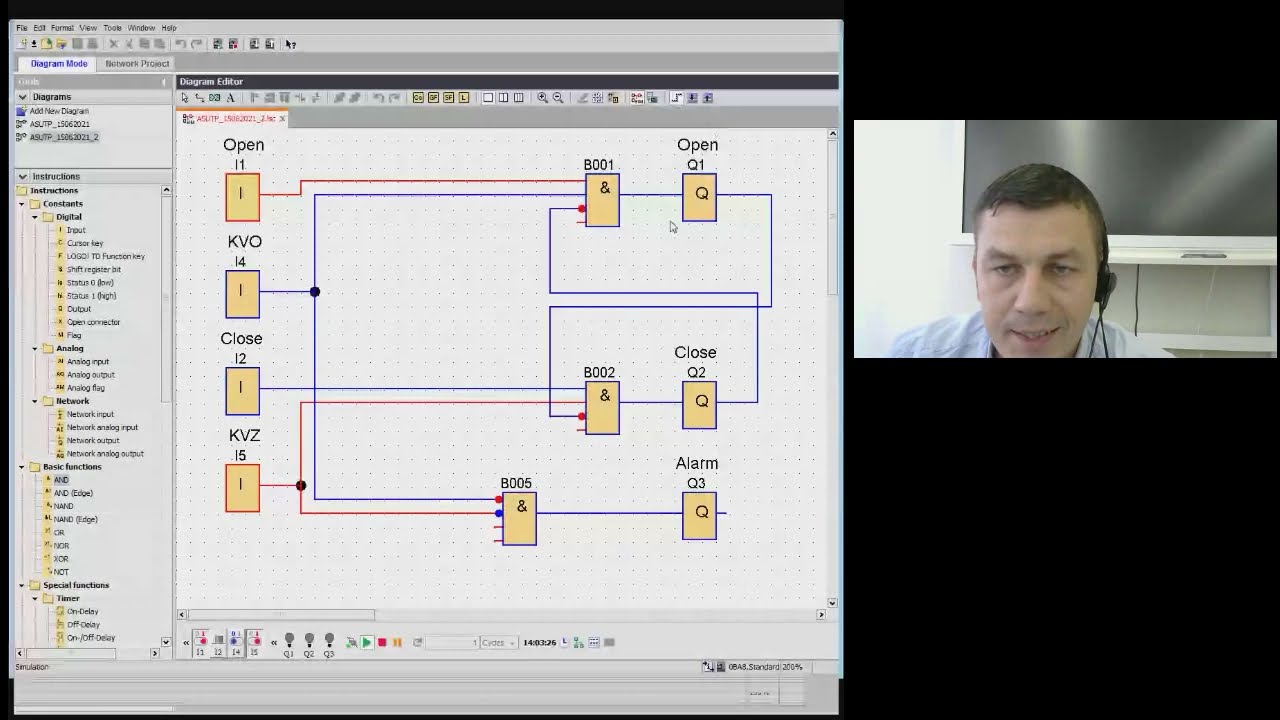This screenshot has width=1280, height=720.
Task: Collapse the Constants tree folder
Action: (x=22, y=204)
